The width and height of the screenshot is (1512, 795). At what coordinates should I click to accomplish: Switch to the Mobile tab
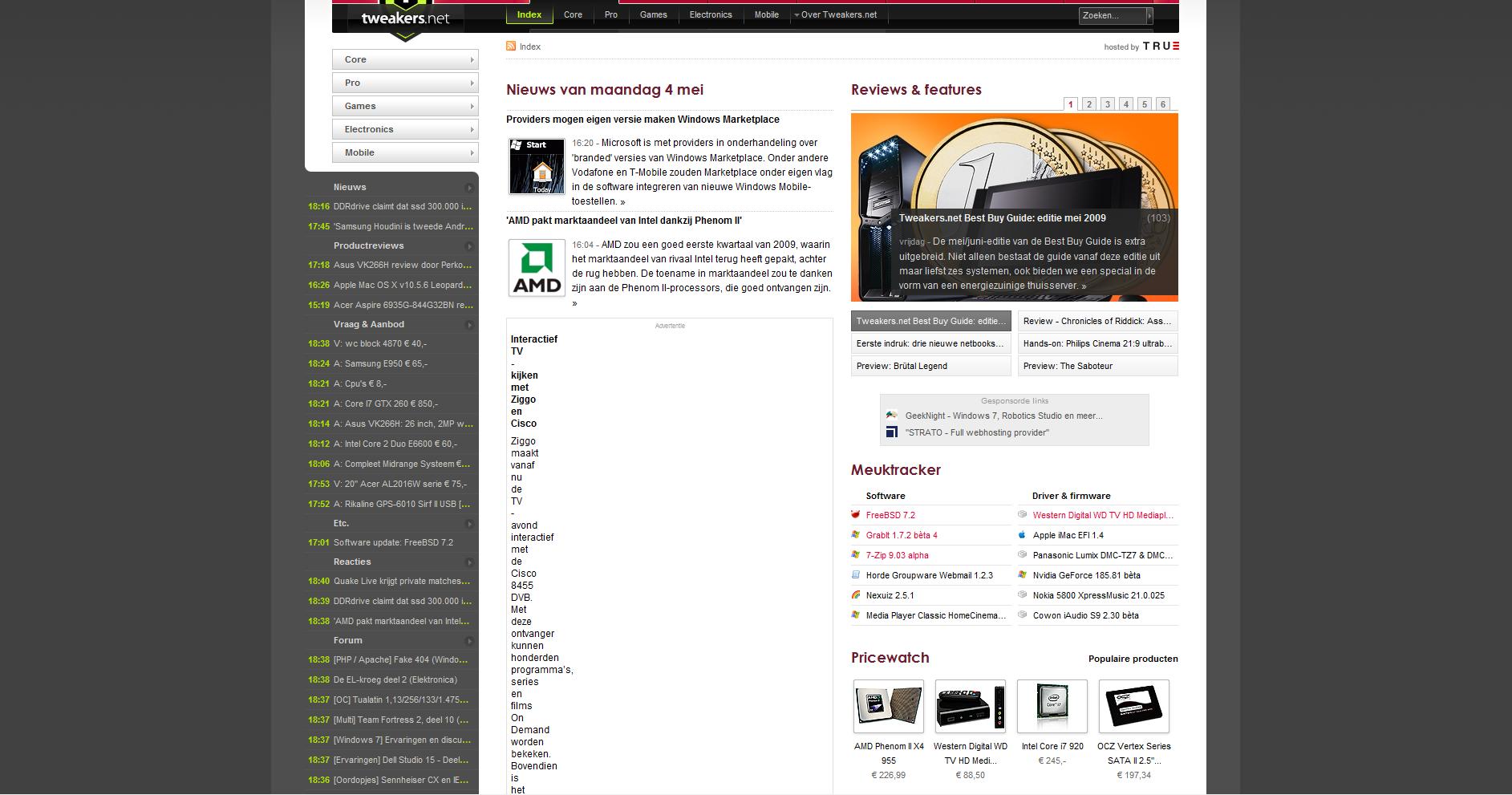[x=766, y=14]
